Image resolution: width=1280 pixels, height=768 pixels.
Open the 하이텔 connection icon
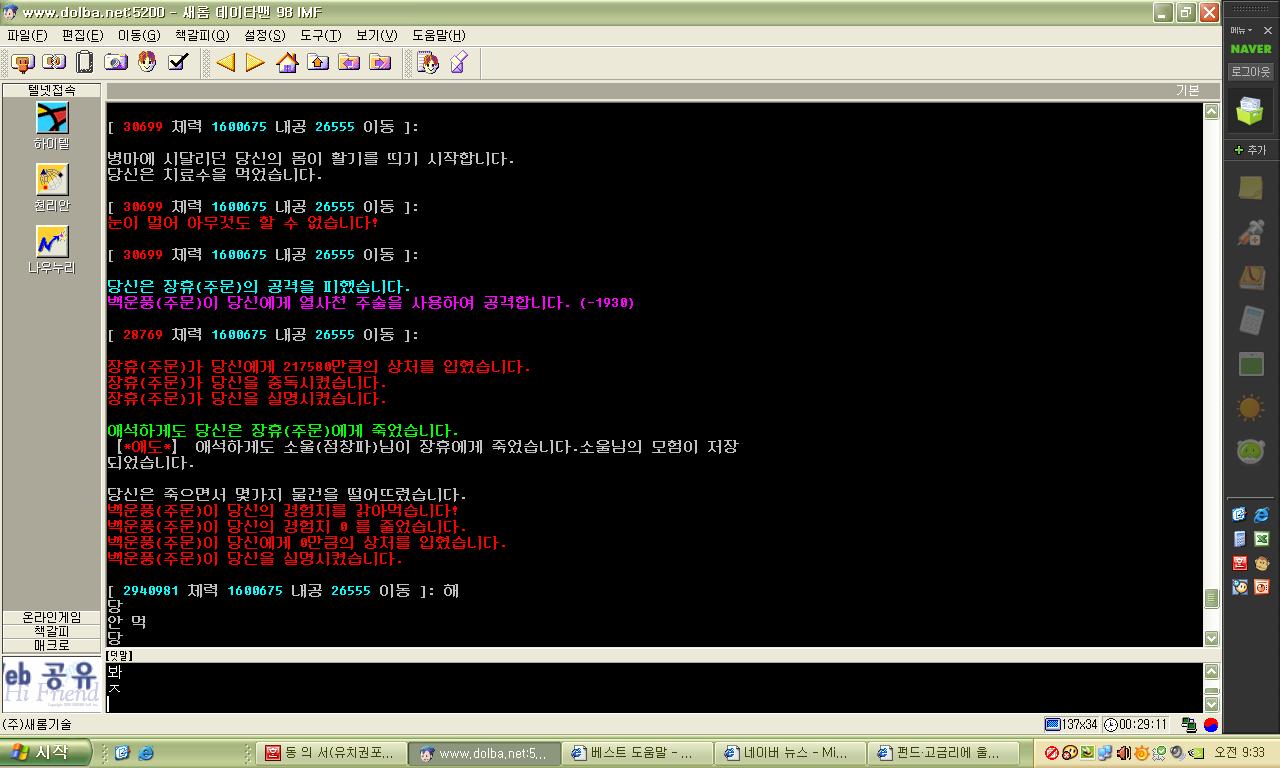pos(52,125)
